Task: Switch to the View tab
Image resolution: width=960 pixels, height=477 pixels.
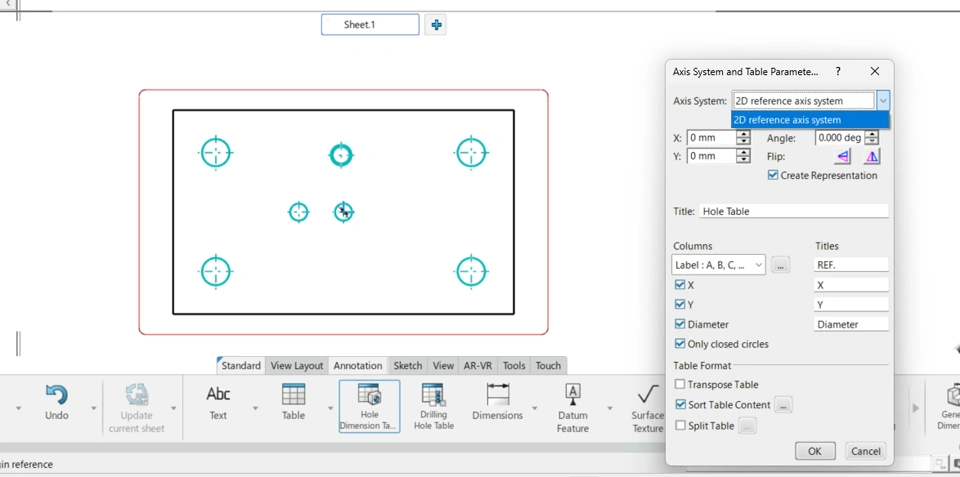Action: pyautogui.click(x=443, y=366)
